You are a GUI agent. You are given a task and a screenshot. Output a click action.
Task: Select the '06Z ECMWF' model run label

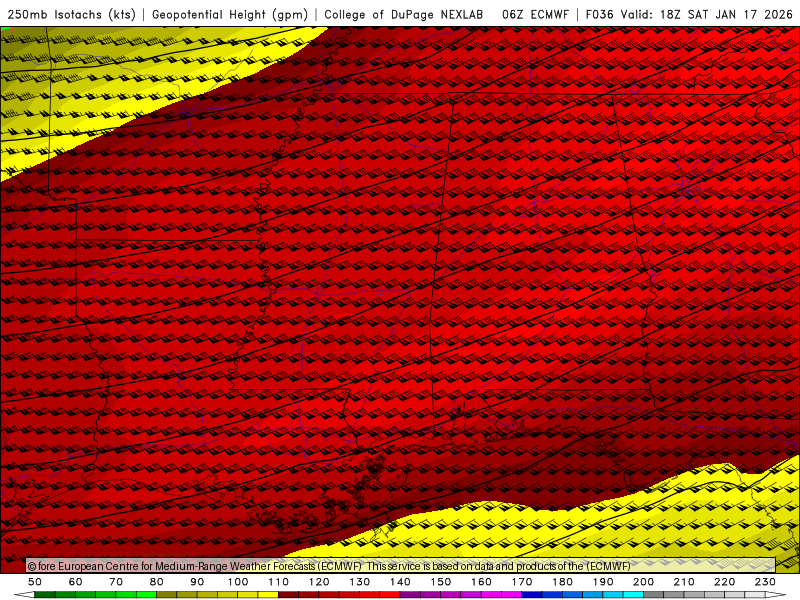[x=535, y=15]
